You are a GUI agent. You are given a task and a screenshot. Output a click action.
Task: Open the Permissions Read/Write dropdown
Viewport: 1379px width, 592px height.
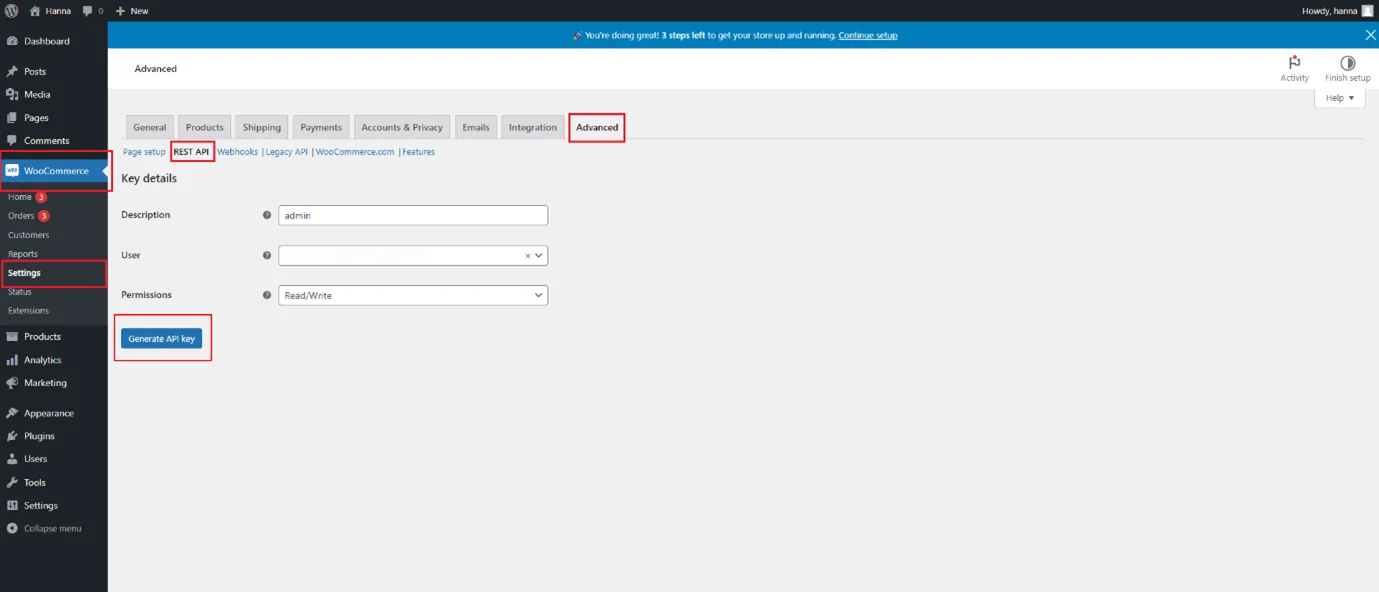(413, 295)
